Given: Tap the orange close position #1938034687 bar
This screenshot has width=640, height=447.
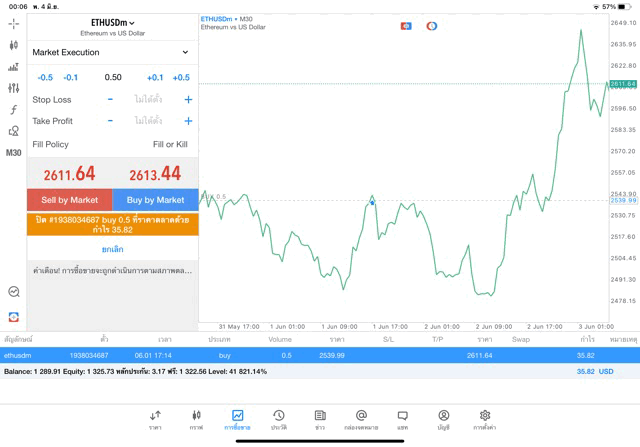Looking at the screenshot, I should [112, 223].
